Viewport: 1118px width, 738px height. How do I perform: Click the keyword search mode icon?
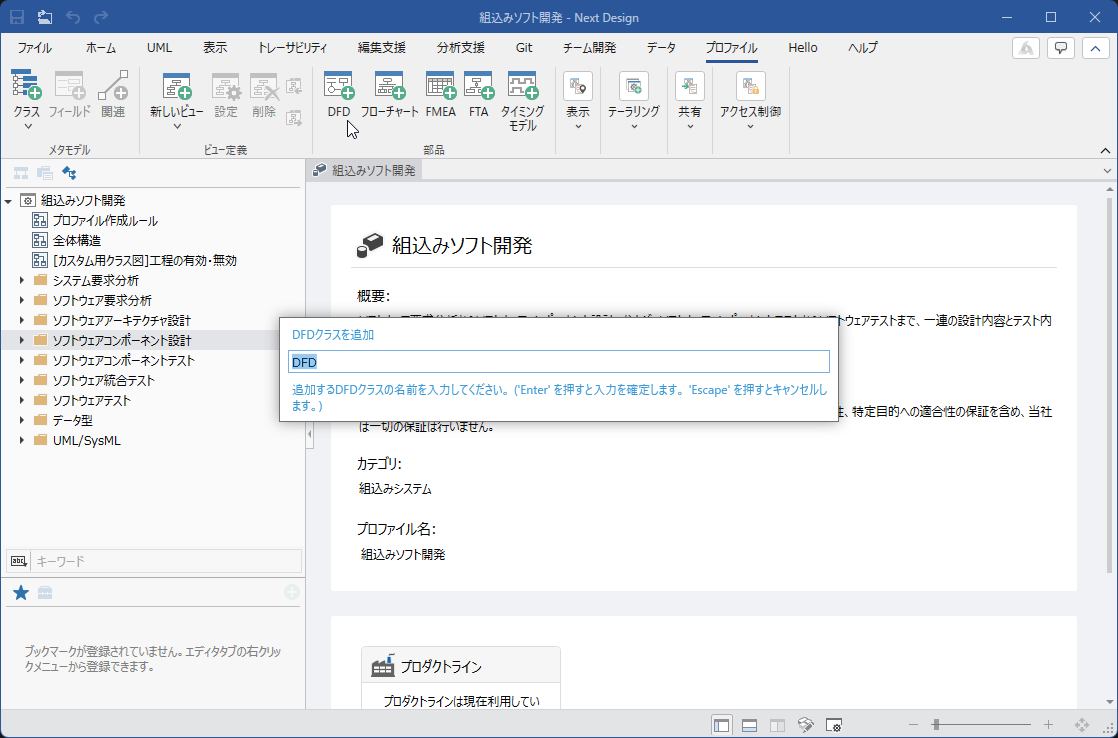click(x=19, y=561)
